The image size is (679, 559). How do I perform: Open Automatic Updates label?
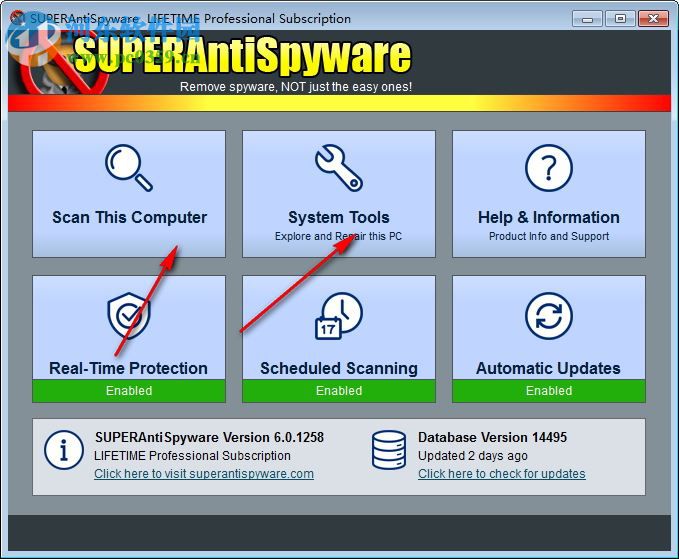549,368
